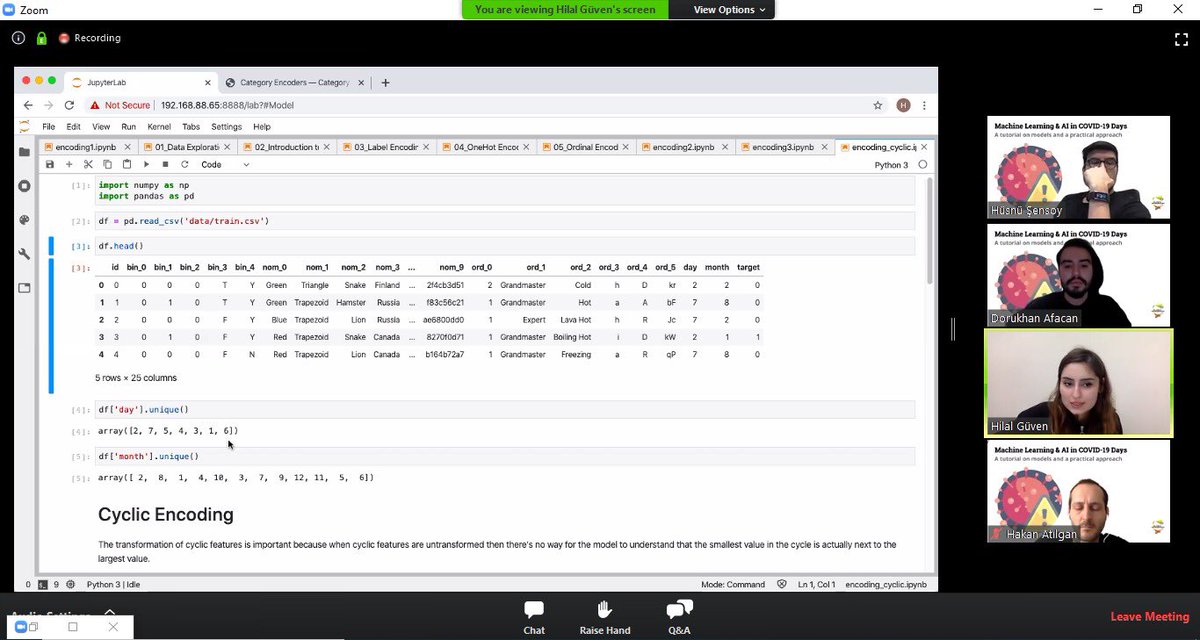Screen dimensions: 1200x640
Task: Open the Kernel menu
Action: point(159,127)
